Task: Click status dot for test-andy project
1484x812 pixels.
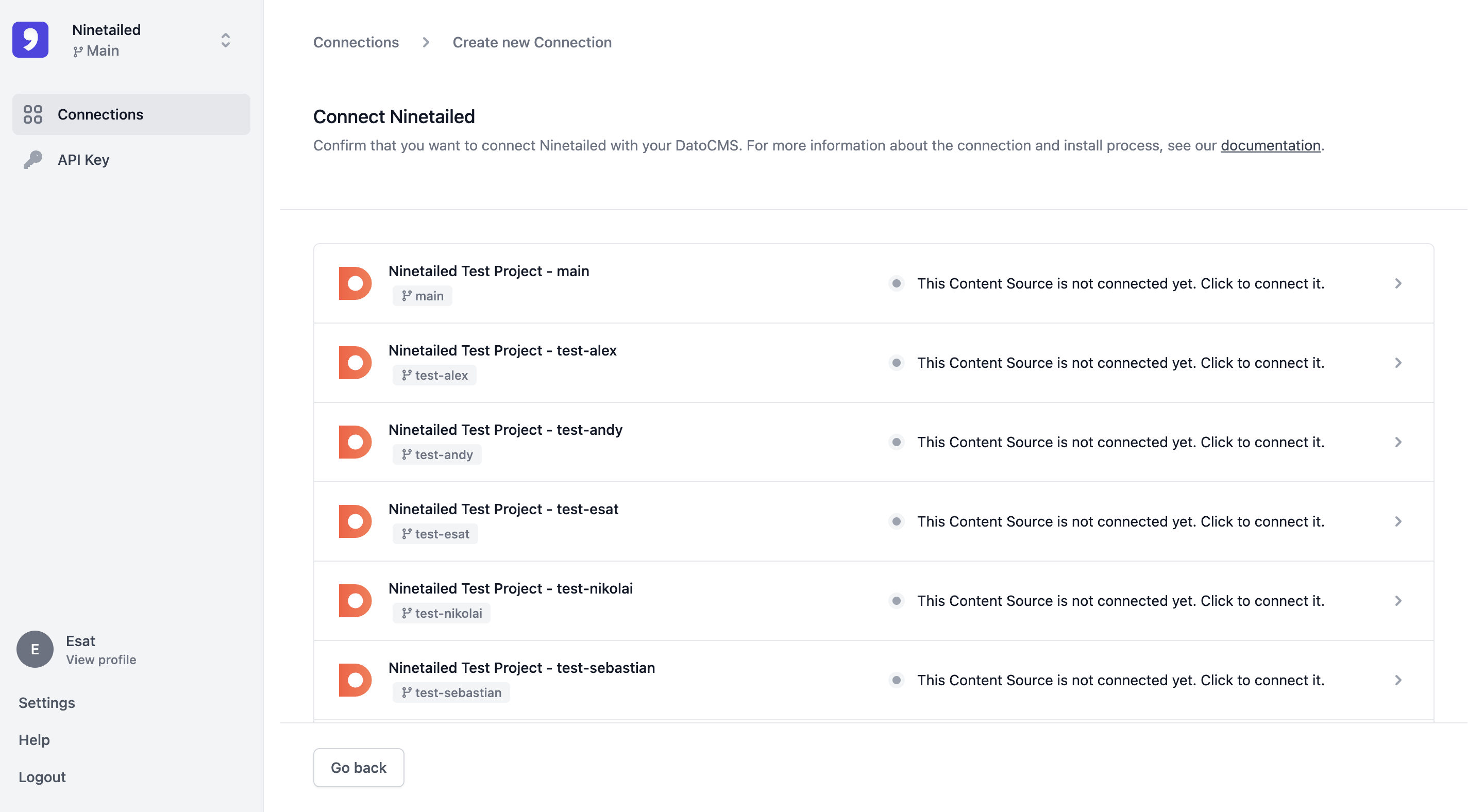Action: point(897,442)
